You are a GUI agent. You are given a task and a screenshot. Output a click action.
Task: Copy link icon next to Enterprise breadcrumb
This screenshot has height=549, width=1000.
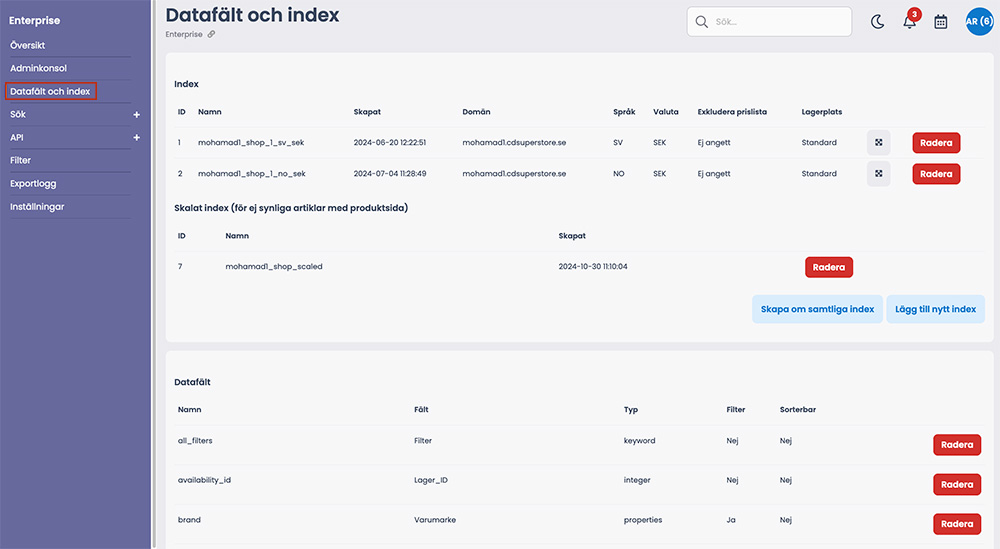point(211,34)
